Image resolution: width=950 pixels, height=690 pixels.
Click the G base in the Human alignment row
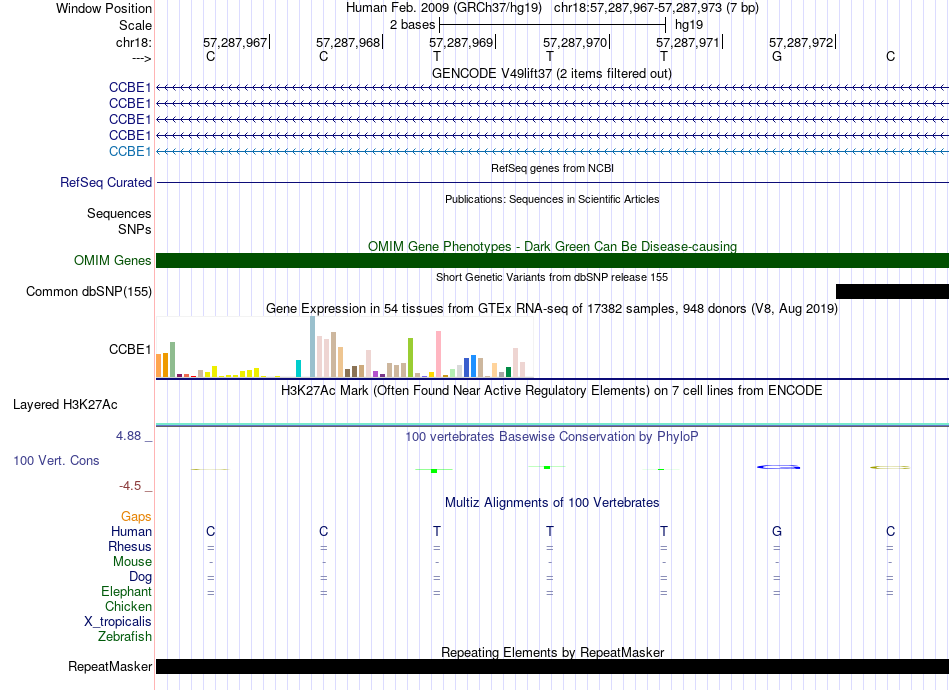(x=777, y=531)
